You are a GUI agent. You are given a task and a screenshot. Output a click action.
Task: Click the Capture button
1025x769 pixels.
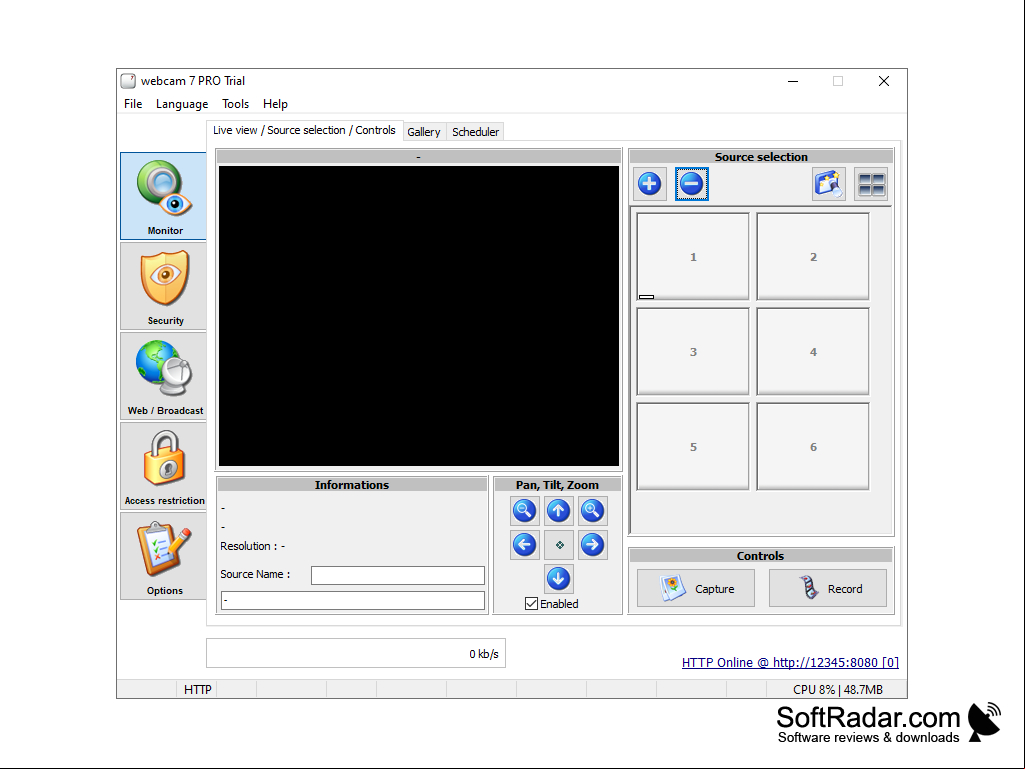click(x=696, y=589)
